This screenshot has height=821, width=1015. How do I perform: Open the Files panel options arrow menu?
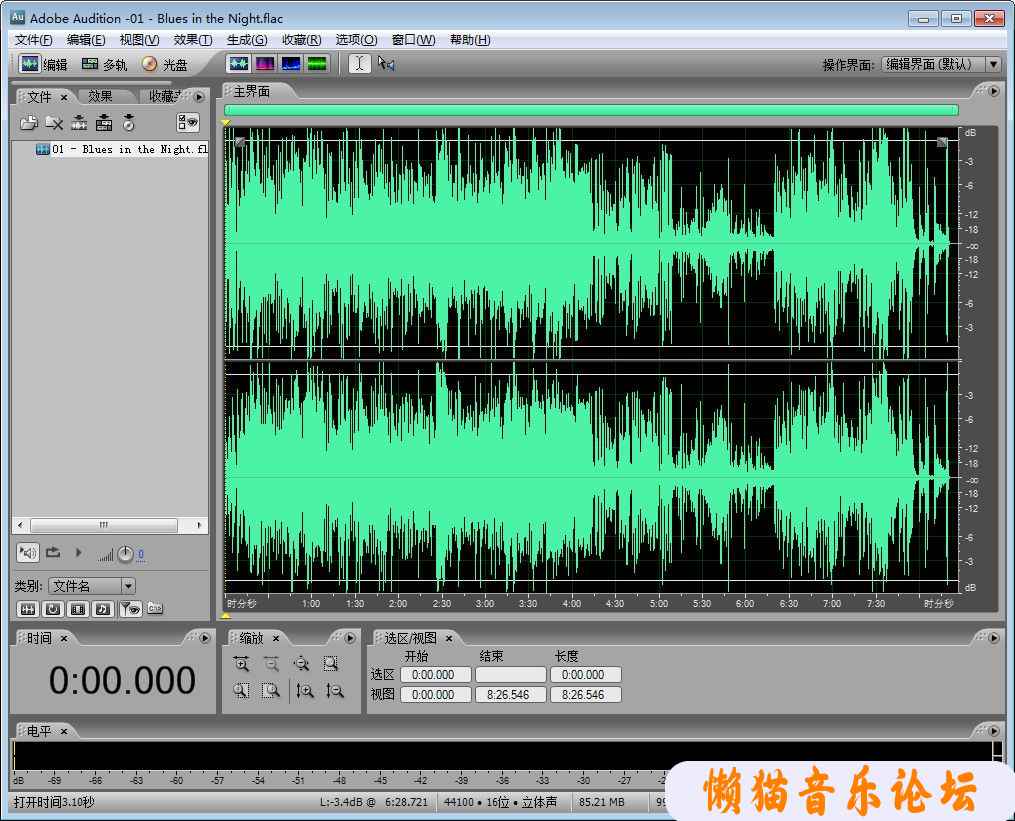pos(199,96)
